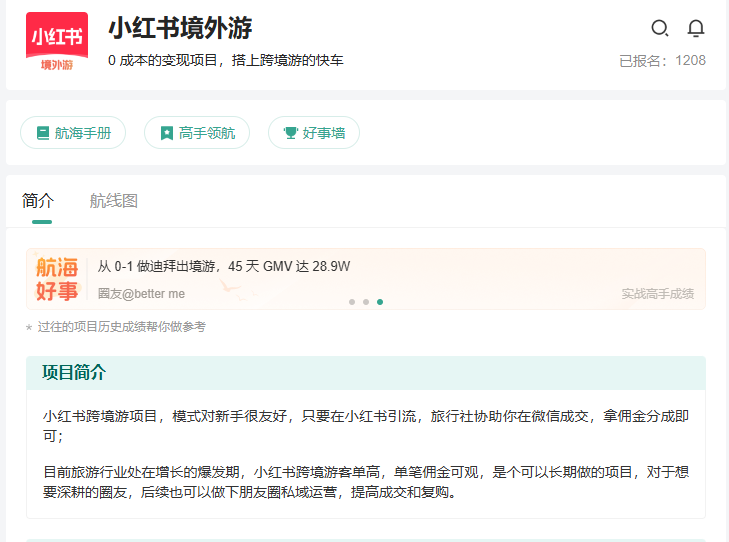Click the 航海好事 banner logo
The image size is (729, 542).
tap(57, 279)
